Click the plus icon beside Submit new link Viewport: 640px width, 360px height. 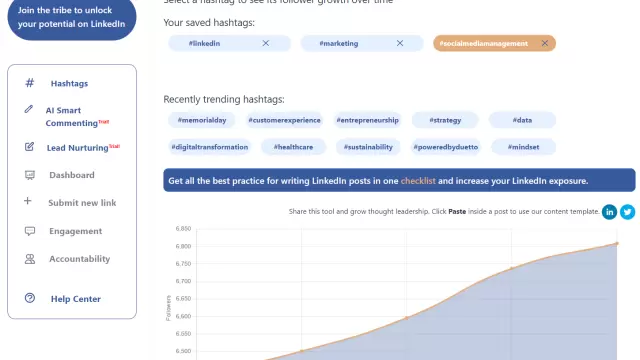tap(27, 201)
